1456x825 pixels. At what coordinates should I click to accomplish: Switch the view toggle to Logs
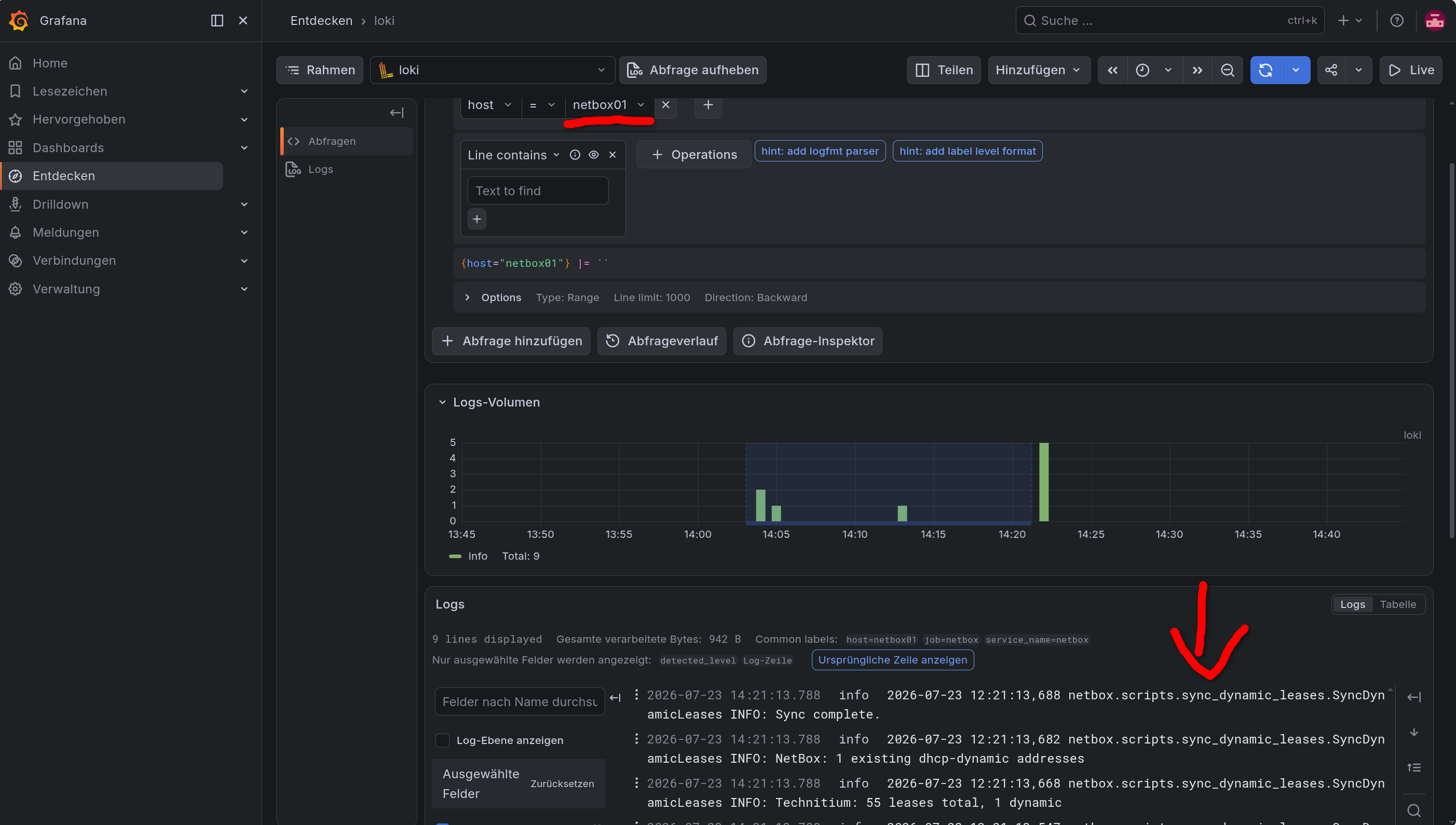[1352, 604]
